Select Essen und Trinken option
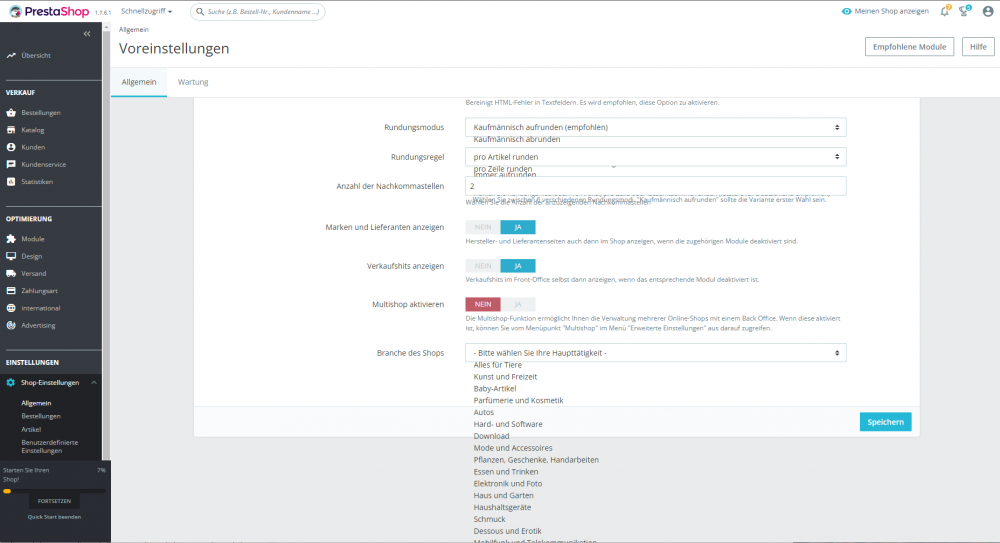The height and width of the screenshot is (543, 1000). (506, 472)
